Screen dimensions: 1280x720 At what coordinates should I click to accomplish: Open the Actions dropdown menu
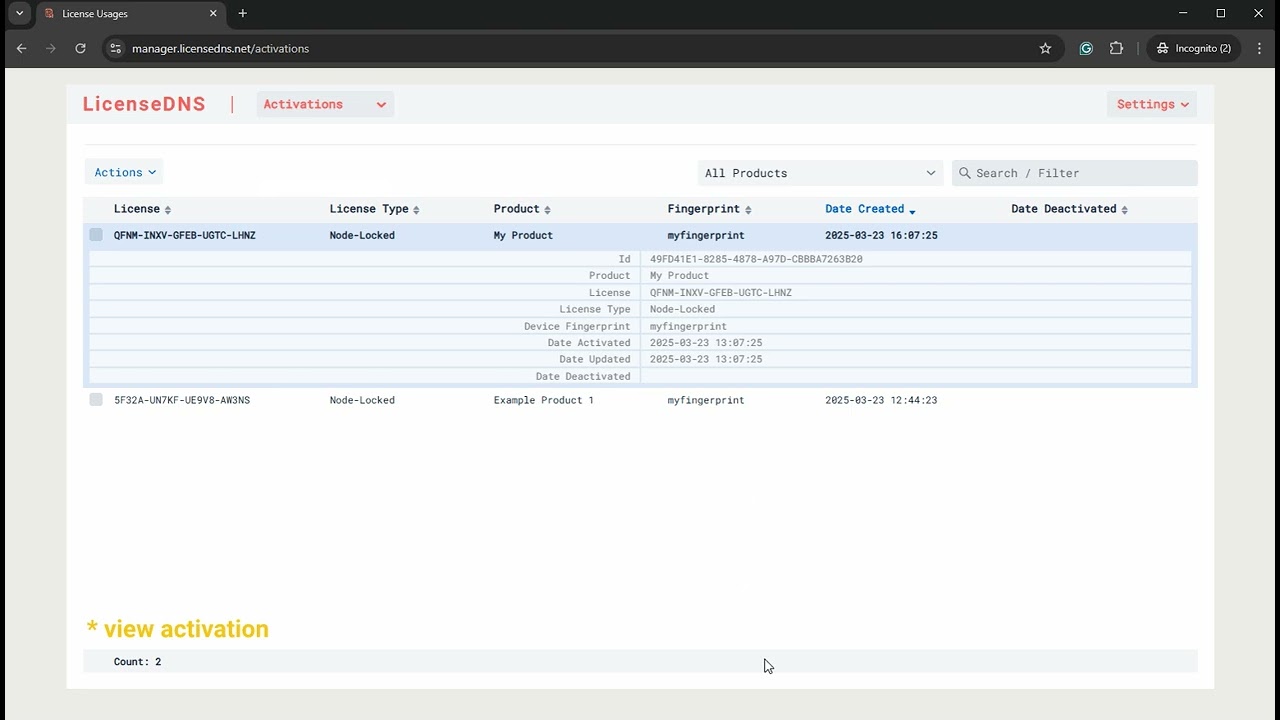pos(124,172)
